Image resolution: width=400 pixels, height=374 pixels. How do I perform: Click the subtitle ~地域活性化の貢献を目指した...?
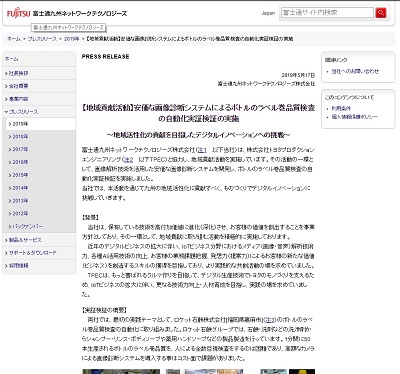point(199,135)
